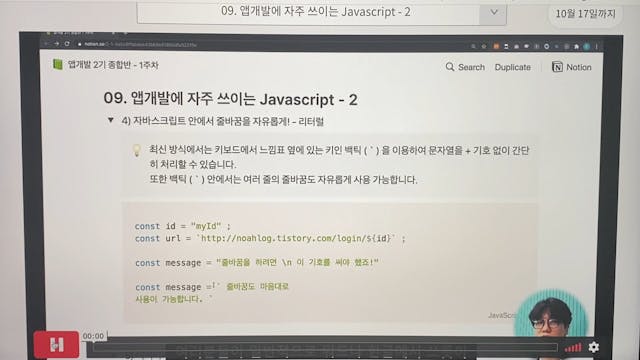640x360 pixels.
Task: Adjust the red volume bars indicator
Action: click(573, 347)
